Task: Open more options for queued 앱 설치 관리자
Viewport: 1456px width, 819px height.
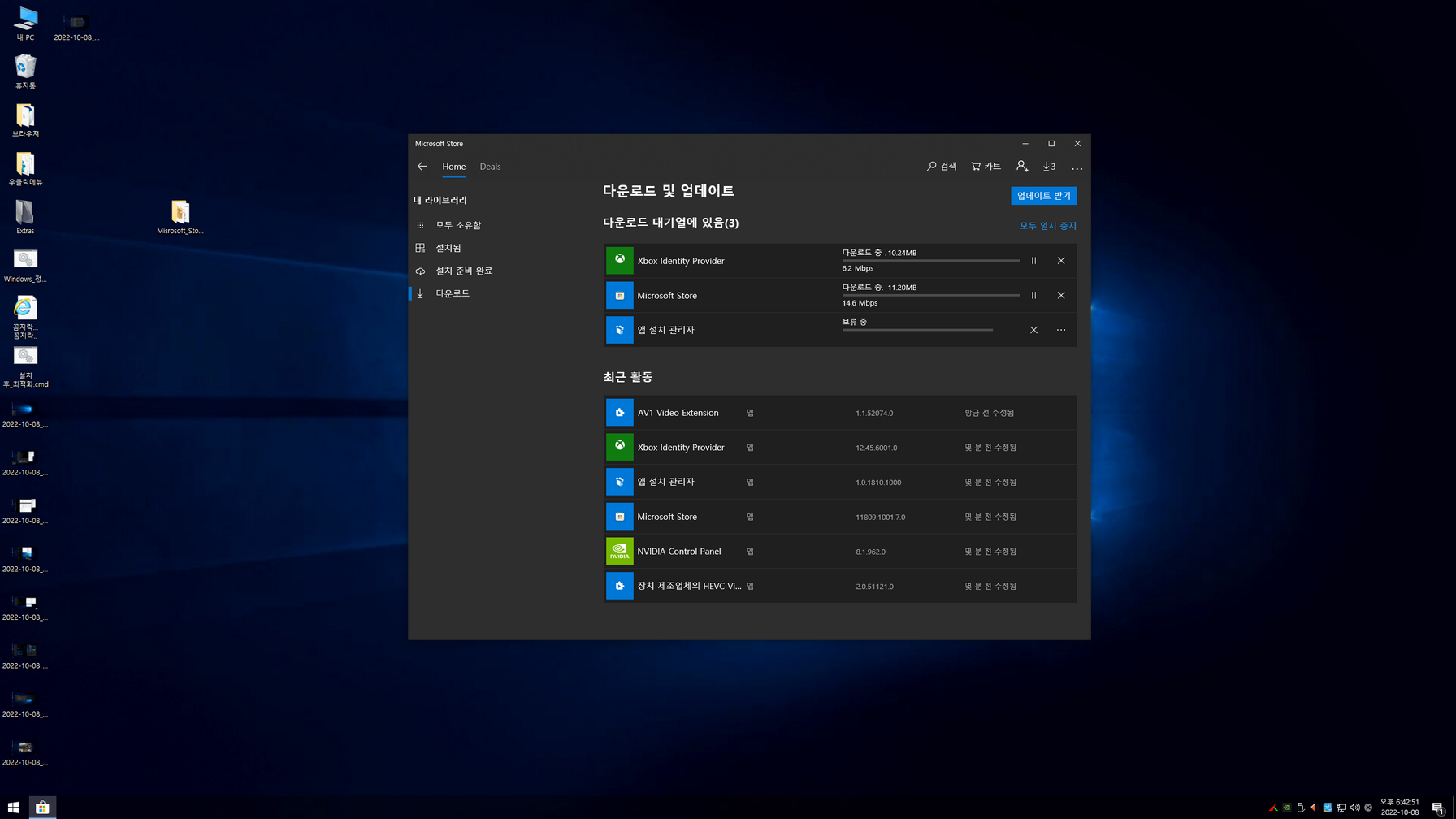Action: click(x=1061, y=330)
